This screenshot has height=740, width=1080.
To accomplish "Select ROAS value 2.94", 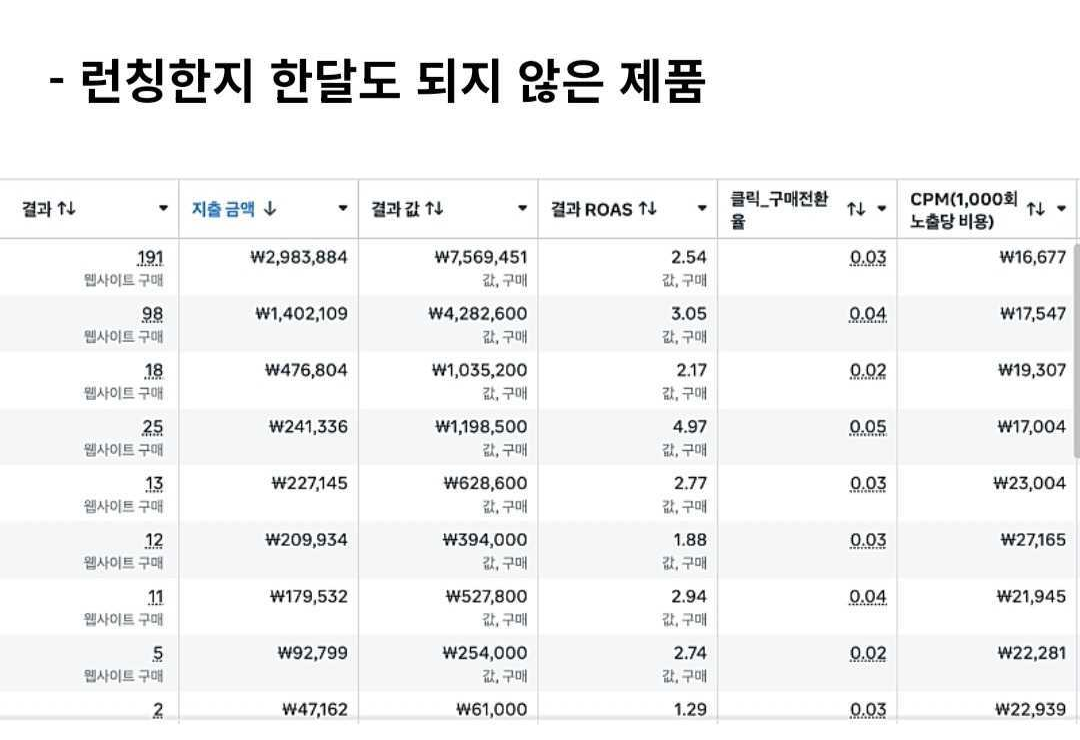I will point(689,597).
